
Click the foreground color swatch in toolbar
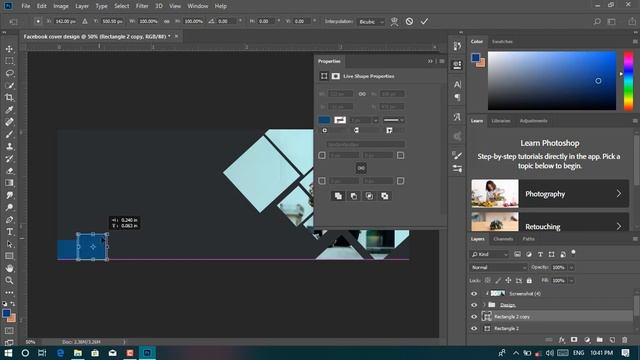click(6, 313)
